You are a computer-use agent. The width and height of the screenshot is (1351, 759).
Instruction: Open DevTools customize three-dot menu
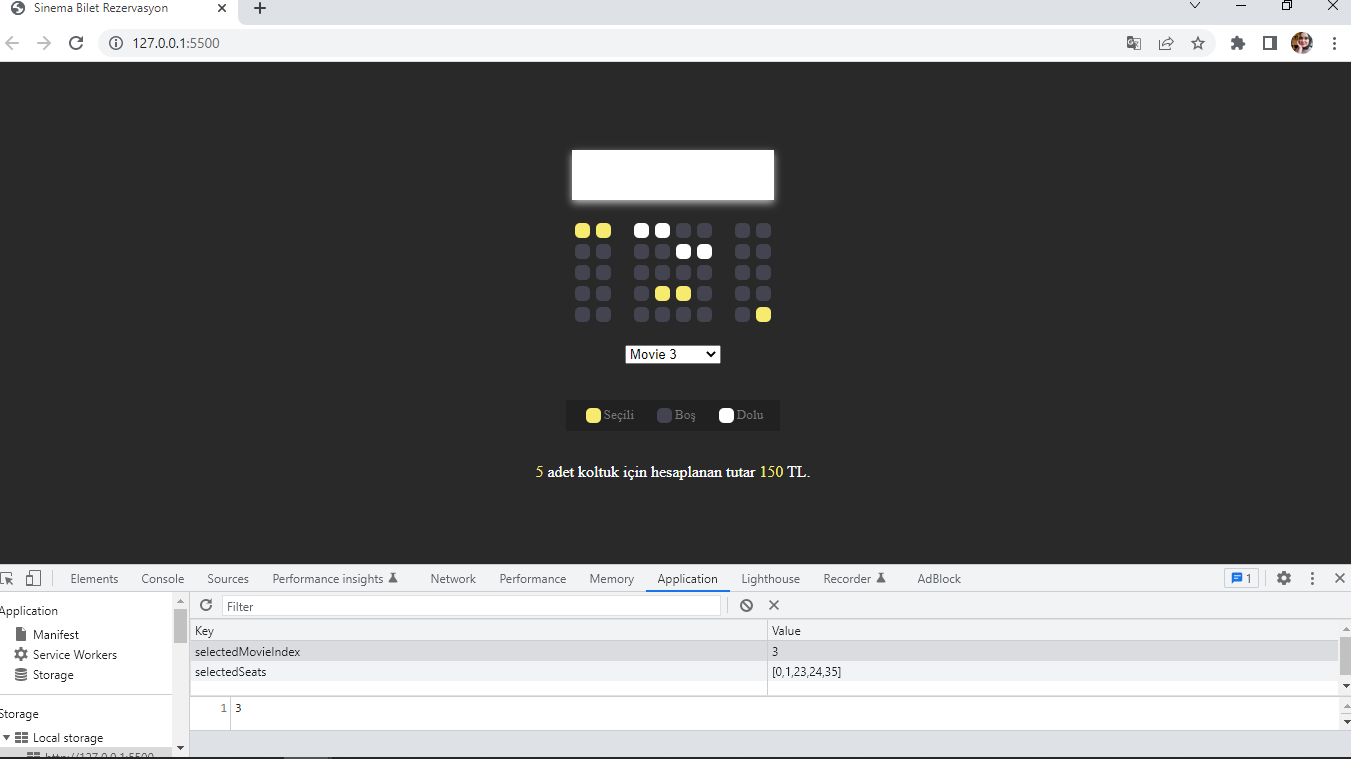coord(1312,578)
